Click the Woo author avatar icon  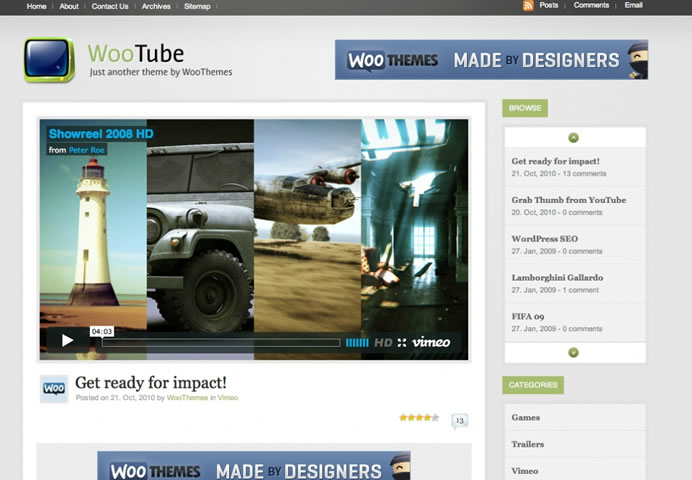tap(54, 389)
